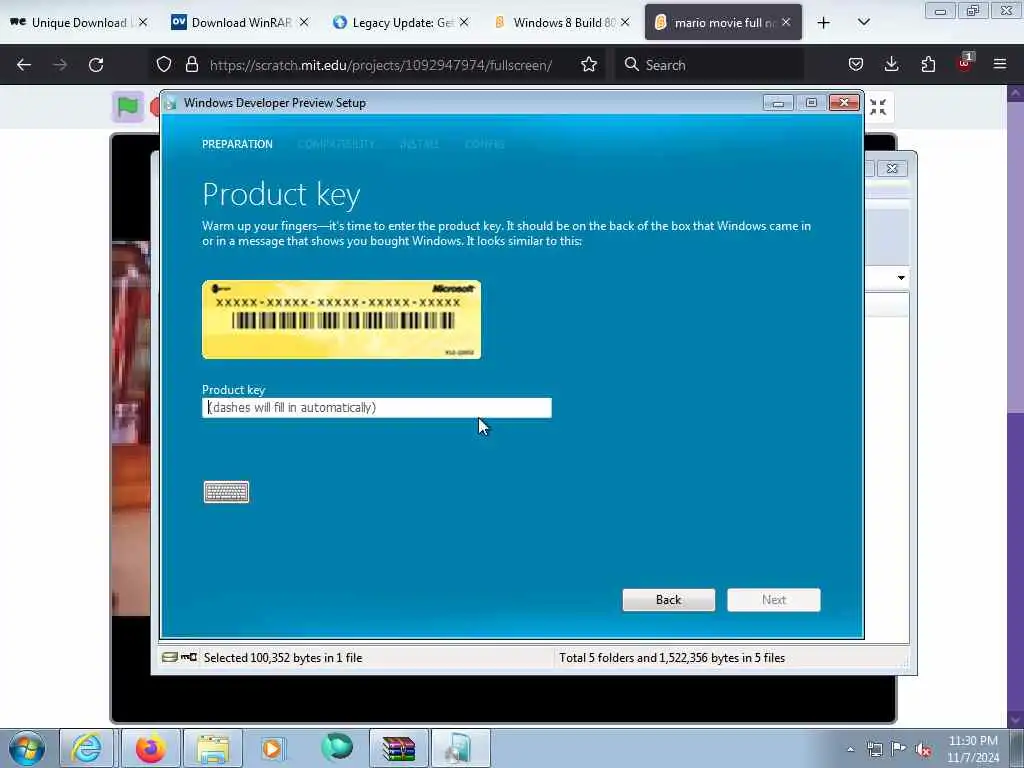1024x768 pixels.
Task: Open the Setup program taskbar icon
Action: [x=460, y=748]
